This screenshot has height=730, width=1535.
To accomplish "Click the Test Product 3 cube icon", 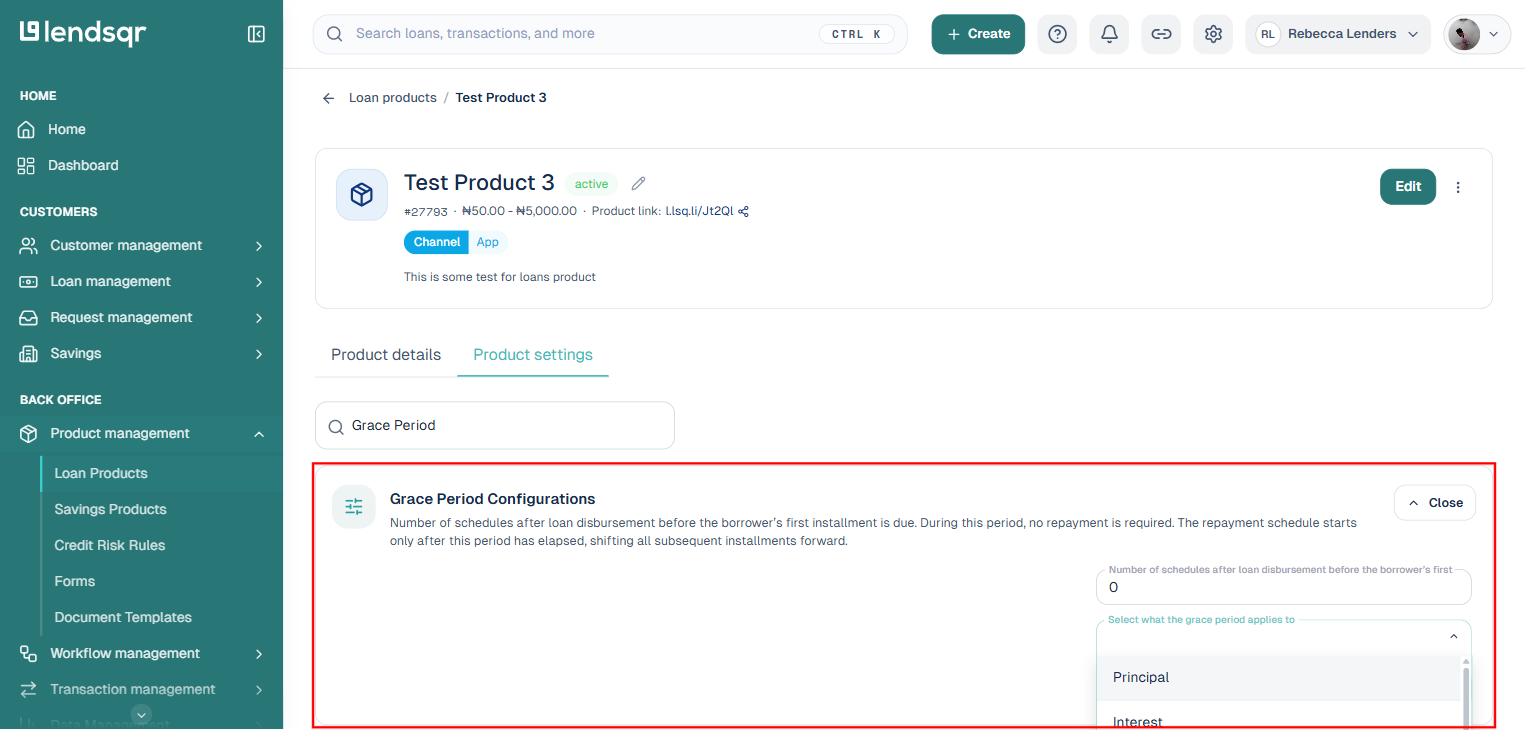I will [362, 195].
